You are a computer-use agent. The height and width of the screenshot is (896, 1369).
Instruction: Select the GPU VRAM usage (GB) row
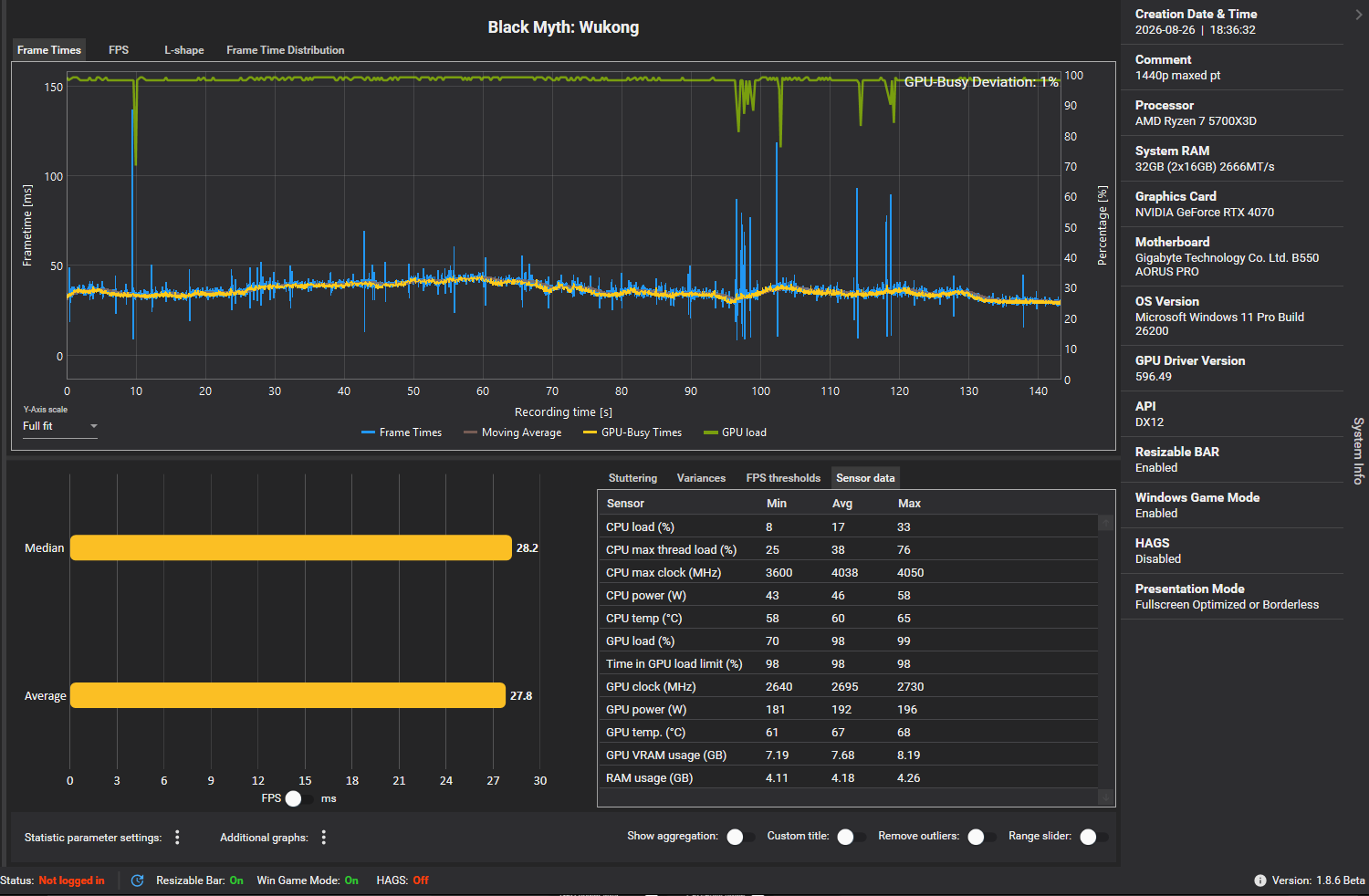(x=848, y=755)
